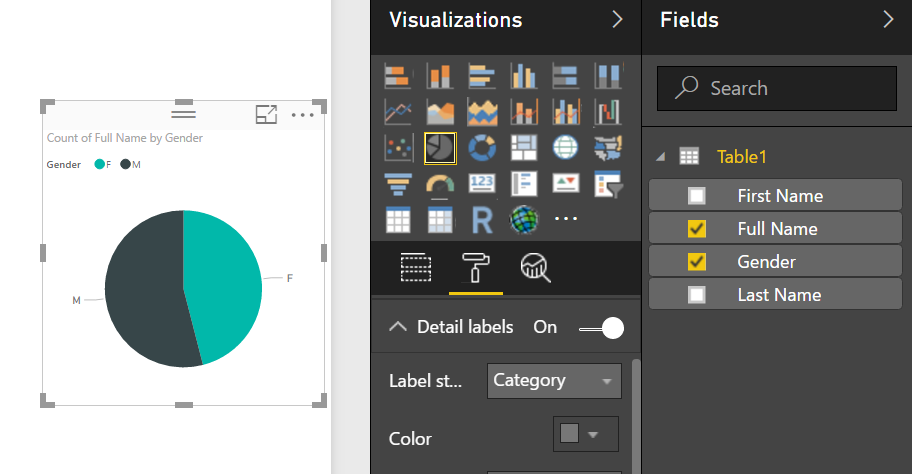Select the clustered bar chart visual

[x=482, y=76]
